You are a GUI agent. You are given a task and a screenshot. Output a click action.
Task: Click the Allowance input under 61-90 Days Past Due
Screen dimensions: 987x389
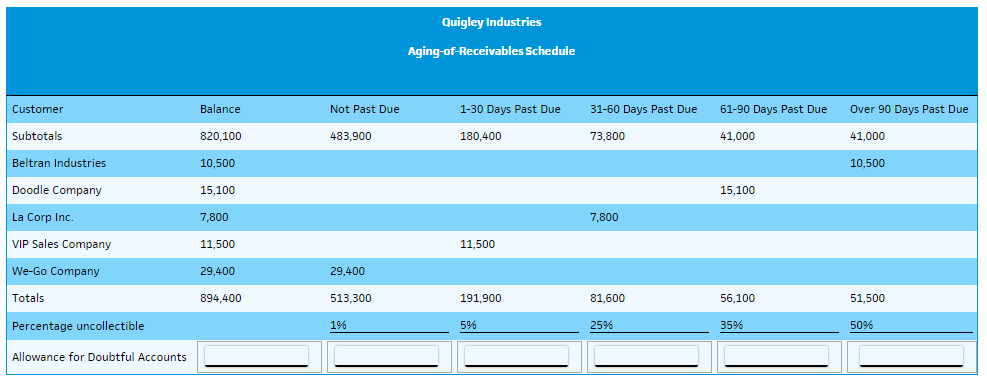(776, 356)
